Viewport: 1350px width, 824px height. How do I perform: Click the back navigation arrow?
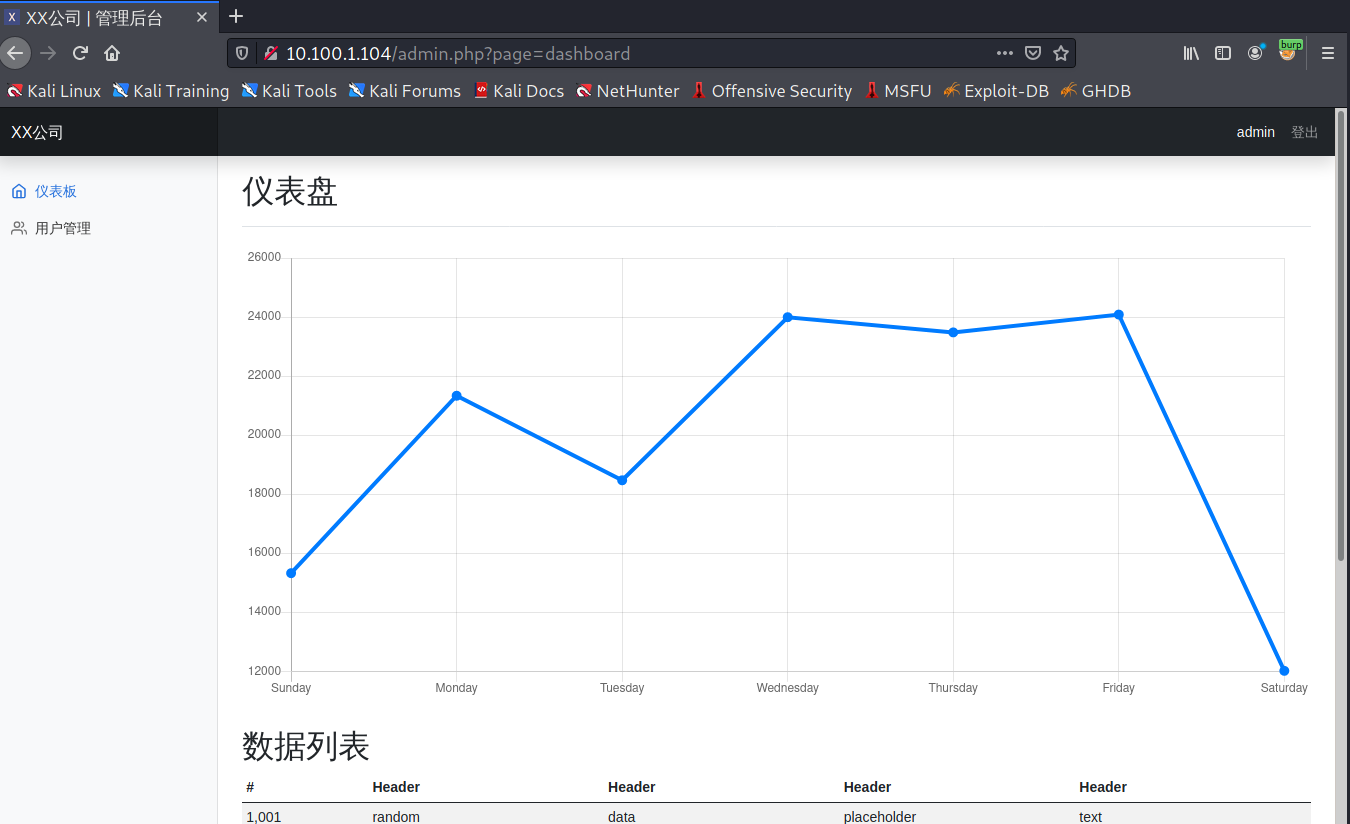(15, 53)
